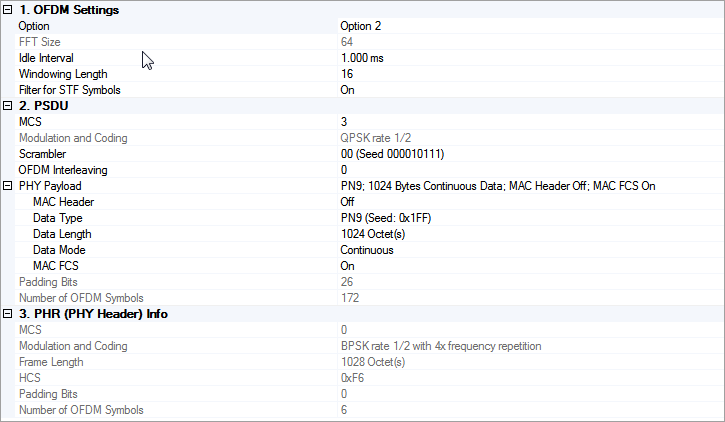
Task: Toggle the MAC FCS On value
Action: pos(348,266)
